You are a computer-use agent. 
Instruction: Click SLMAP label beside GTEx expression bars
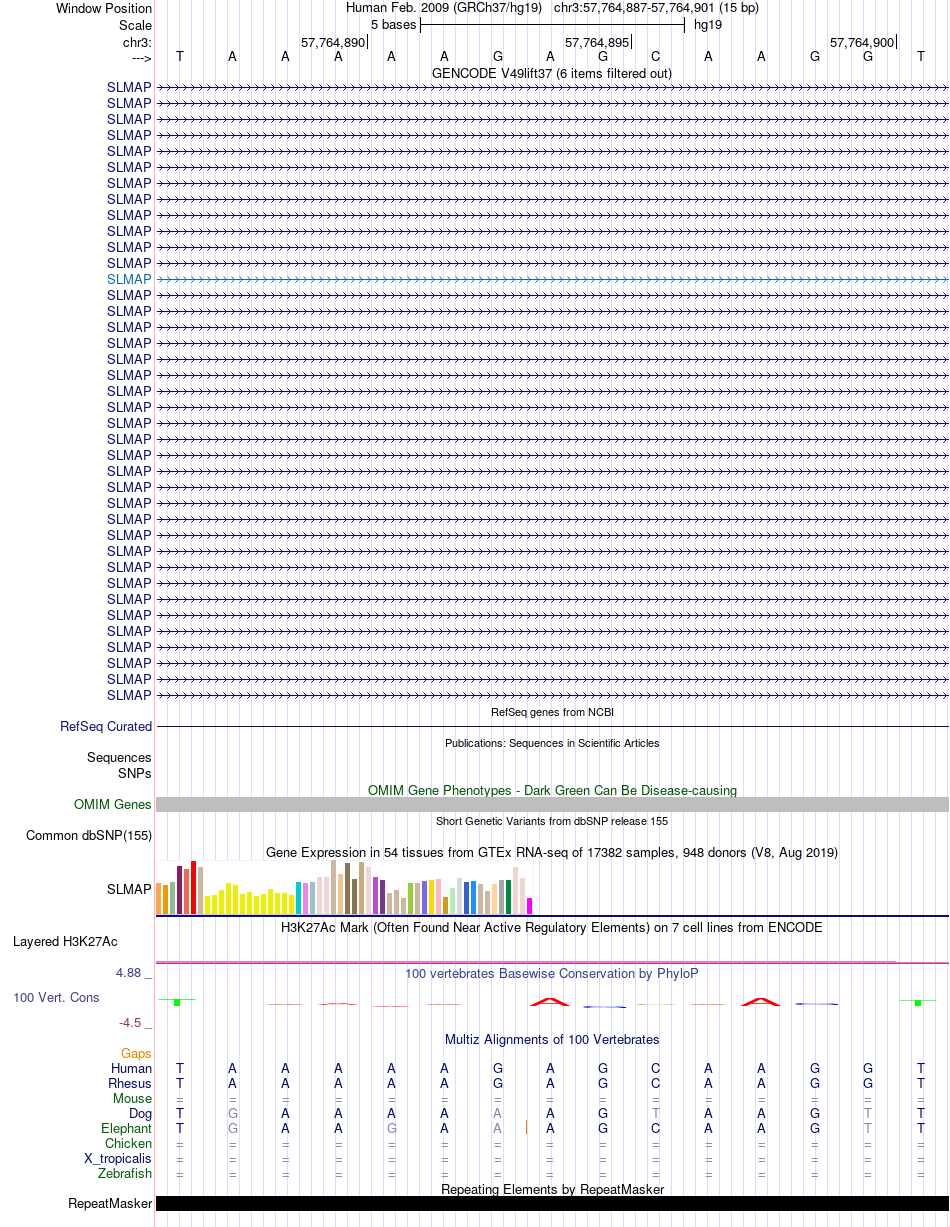pos(129,889)
